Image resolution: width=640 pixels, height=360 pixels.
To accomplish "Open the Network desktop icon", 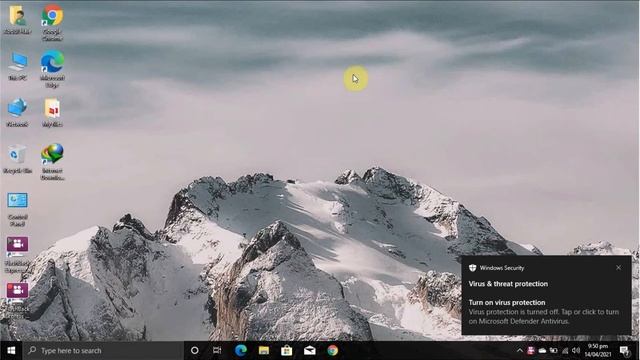I will pyautogui.click(x=17, y=112).
